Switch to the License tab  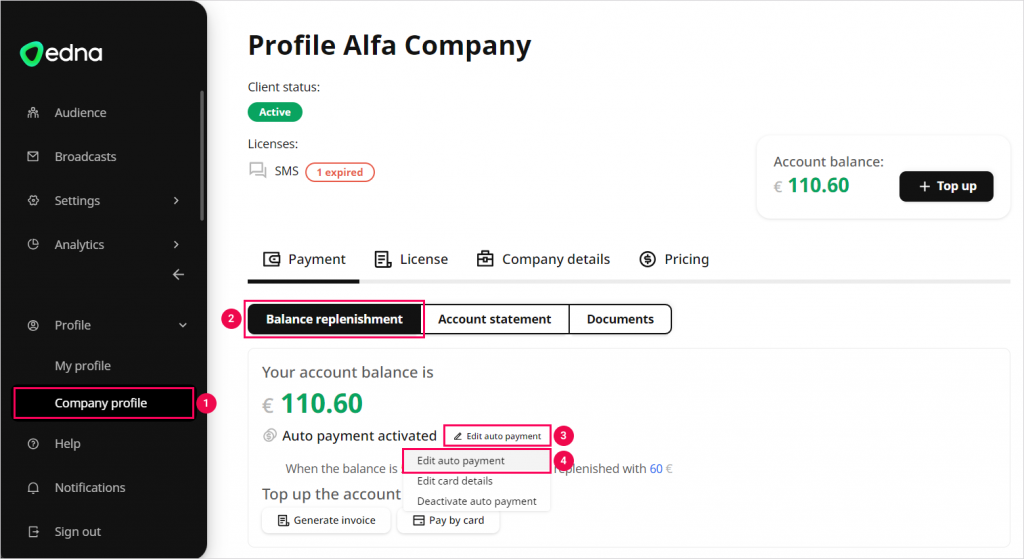click(411, 259)
